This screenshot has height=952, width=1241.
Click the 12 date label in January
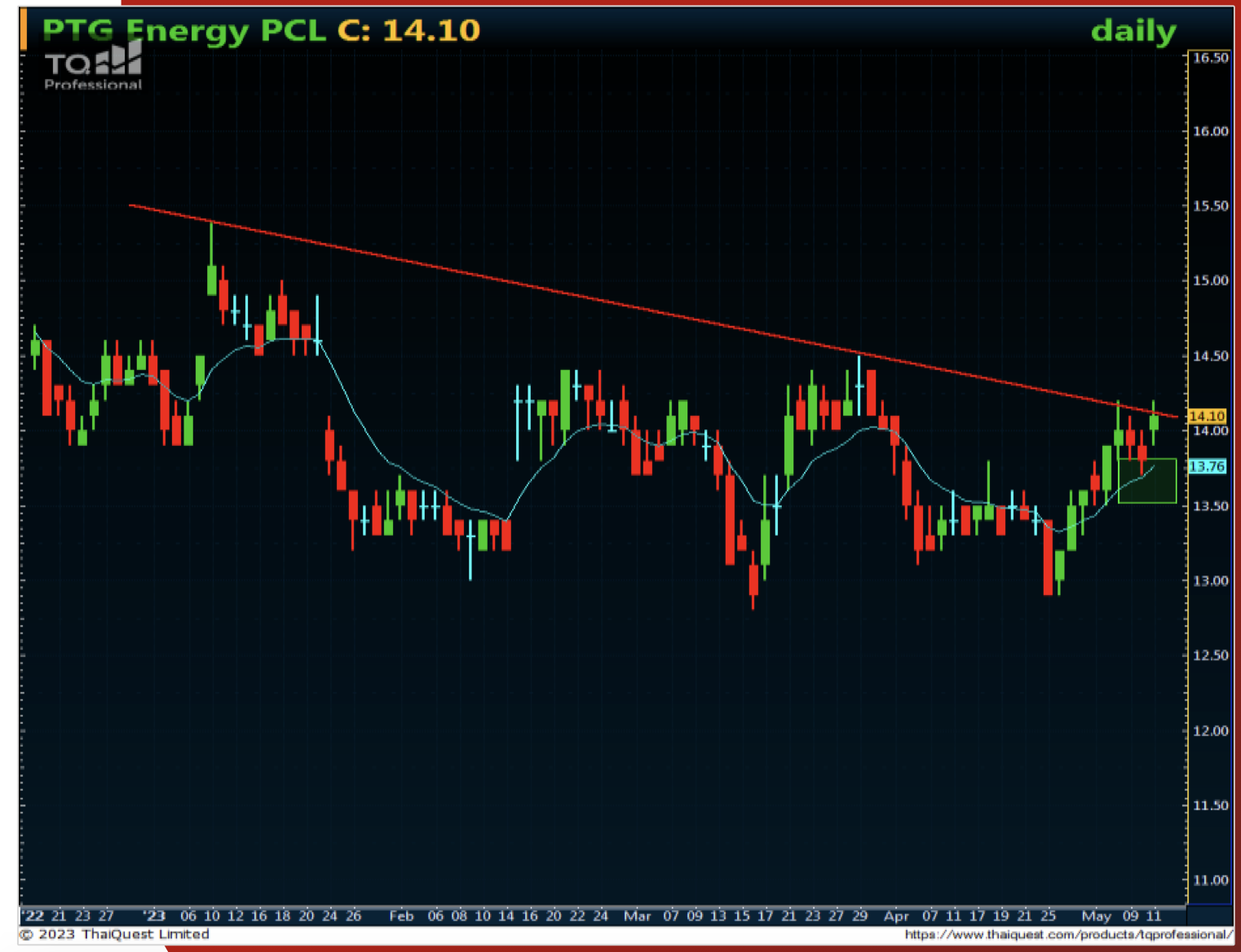(235, 916)
